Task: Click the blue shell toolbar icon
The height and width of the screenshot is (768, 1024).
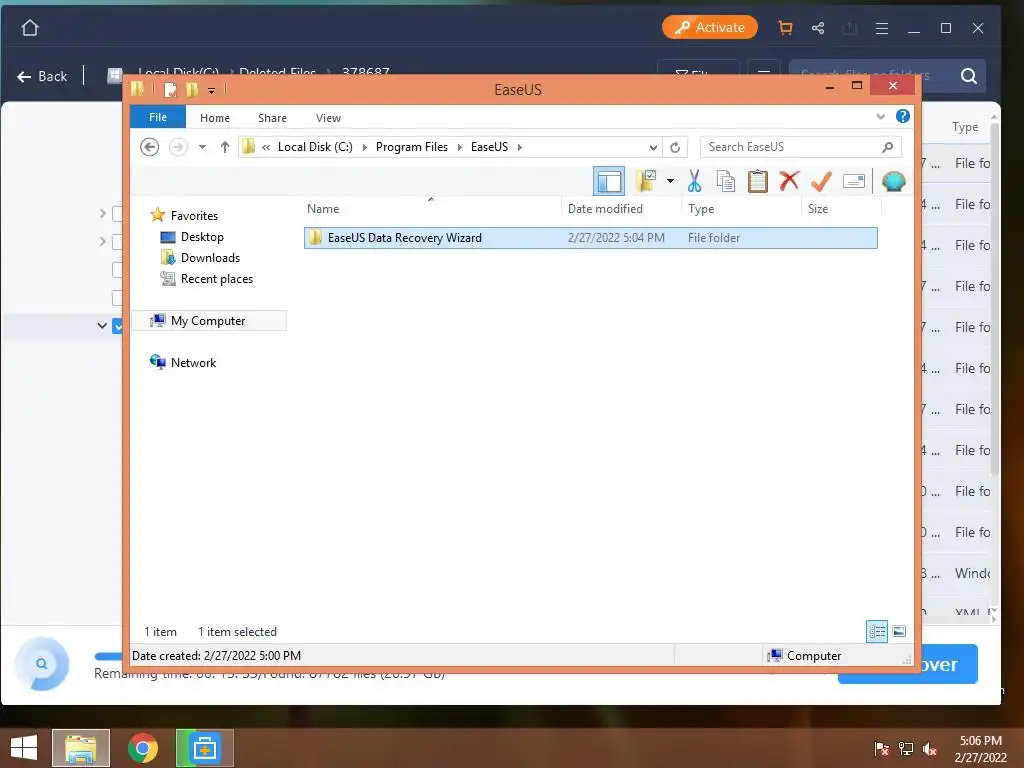Action: pos(893,181)
